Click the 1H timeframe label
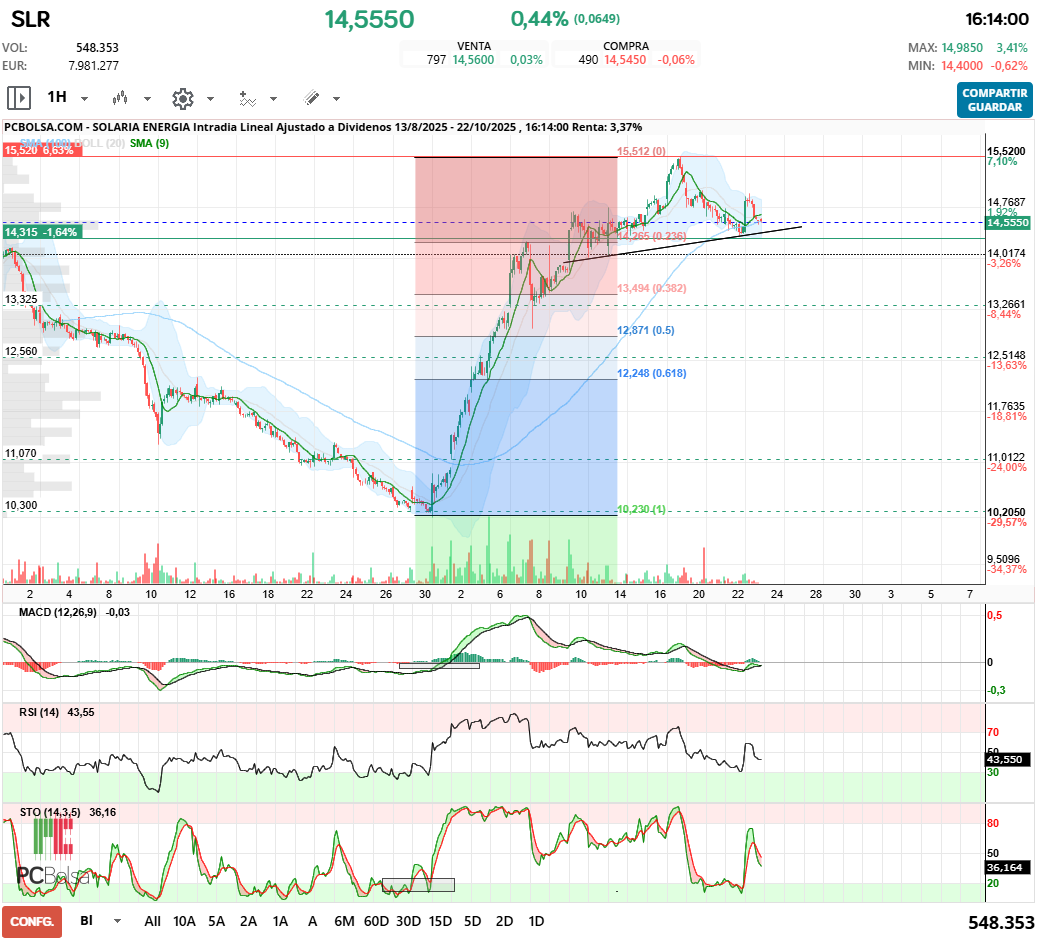Viewport: 1048px width, 943px height. [57, 98]
